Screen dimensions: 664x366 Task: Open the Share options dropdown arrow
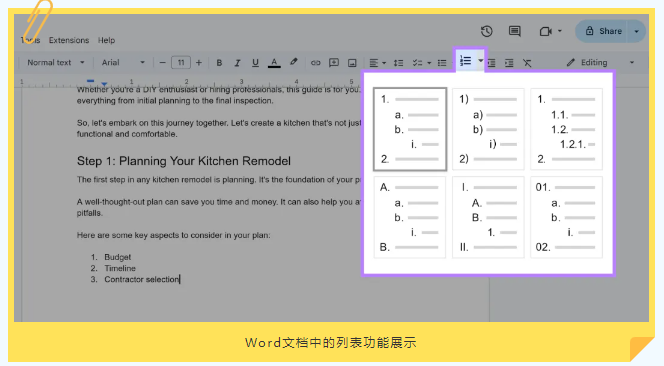tap(636, 31)
